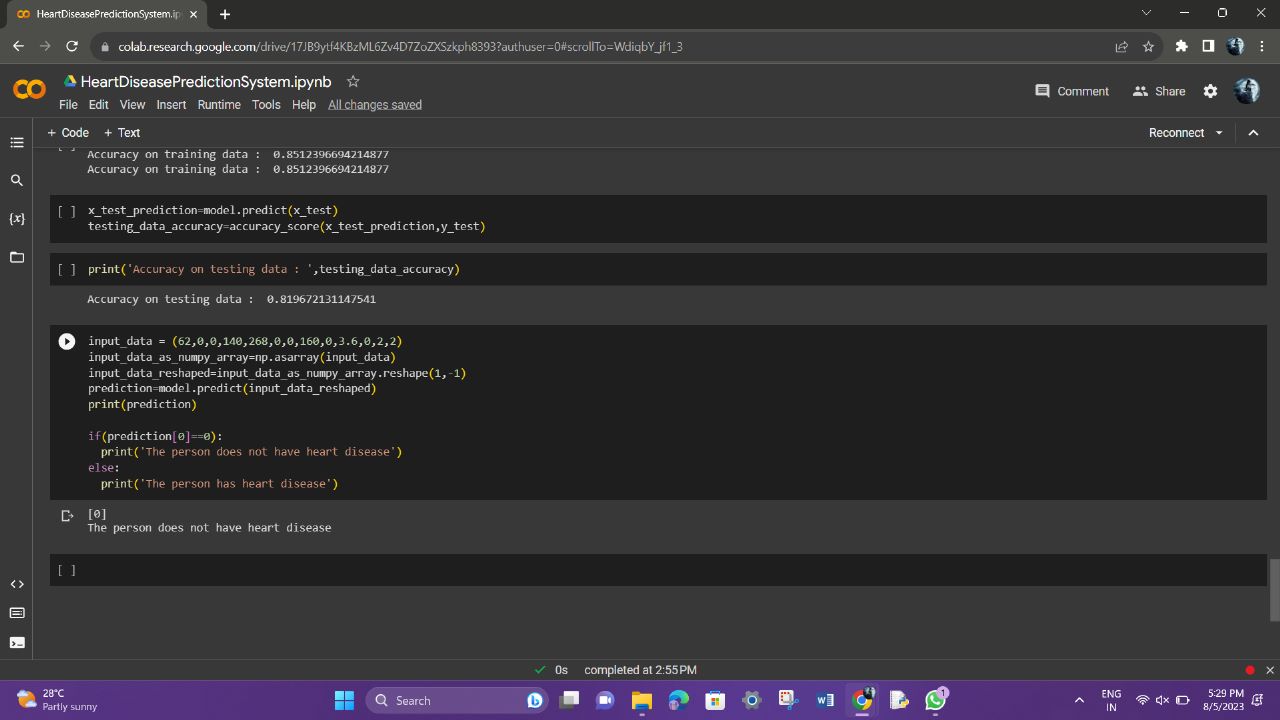Run the x_test_prediction cell via its bracket
Screen dimensions: 1280x720
click(67, 211)
